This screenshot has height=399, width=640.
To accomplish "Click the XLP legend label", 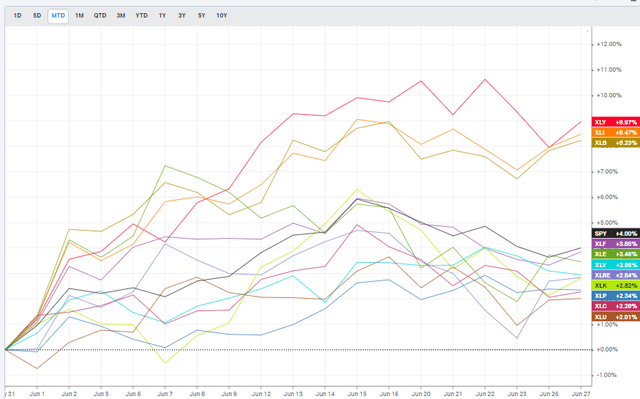I will pos(616,296).
